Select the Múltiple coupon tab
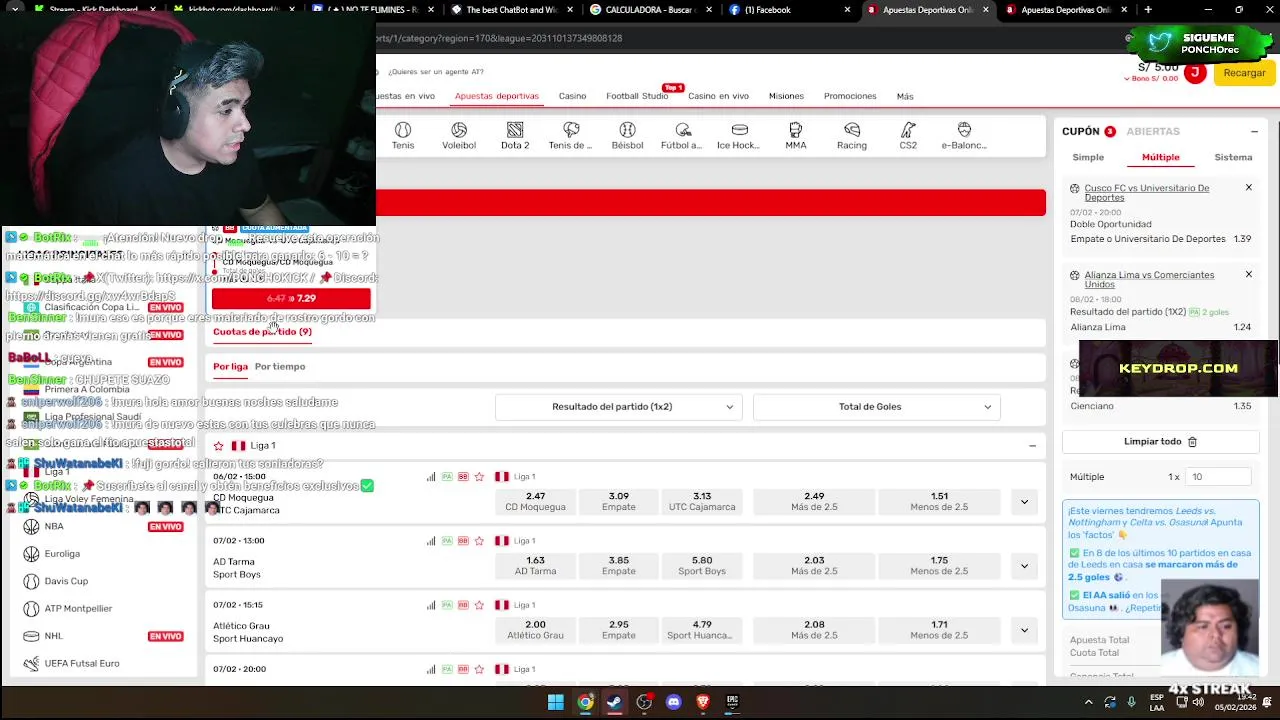Screen dimensions: 1280x720 click(x=1161, y=157)
